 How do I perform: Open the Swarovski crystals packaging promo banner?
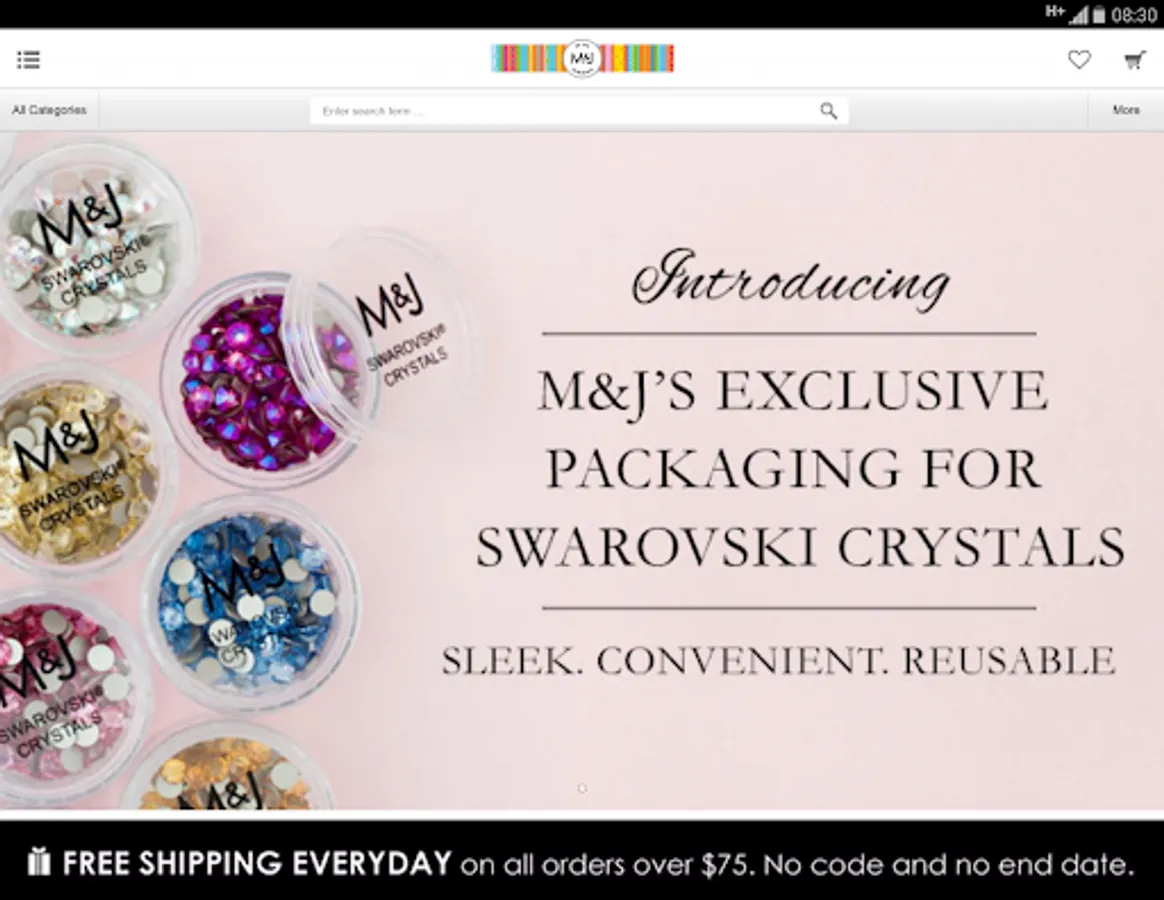click(x=582, y=471)
